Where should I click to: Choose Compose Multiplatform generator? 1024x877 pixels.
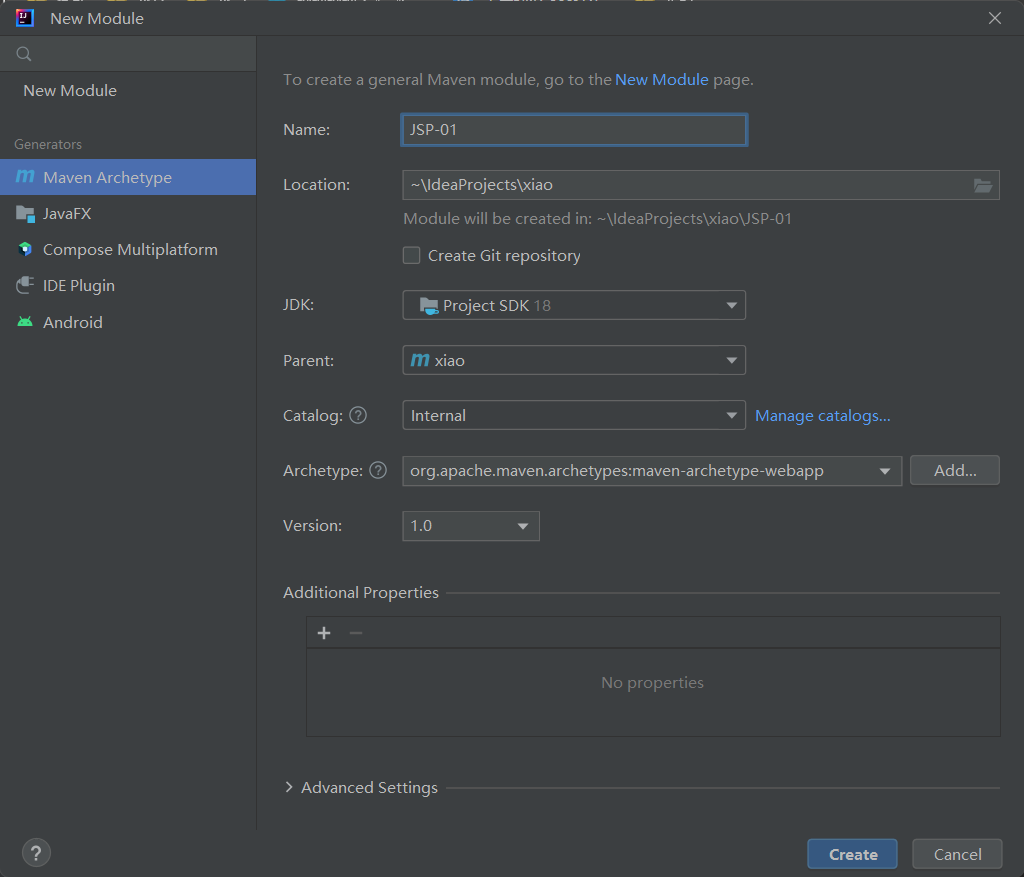click(128, 249)
